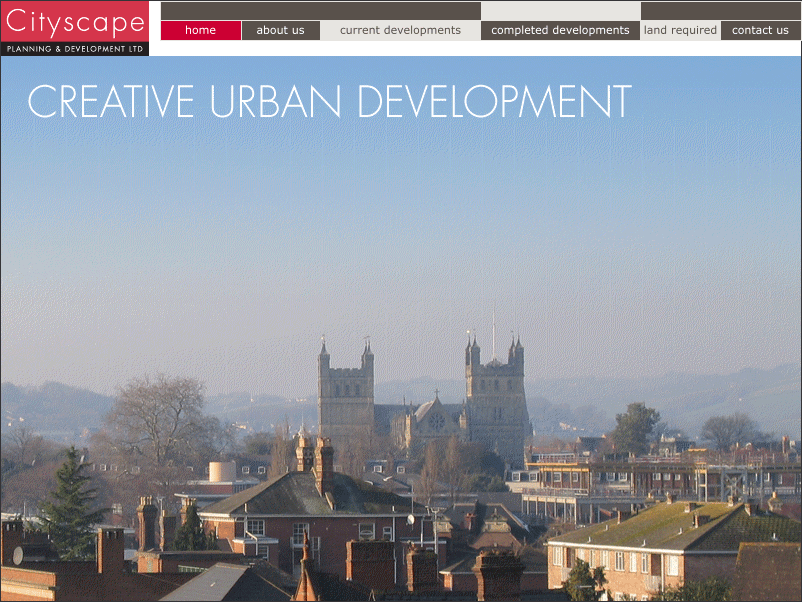Image resolution: width=802 pixels, height=602 pixels.
Task: Go to the about us page
Action: click(280, 30)
